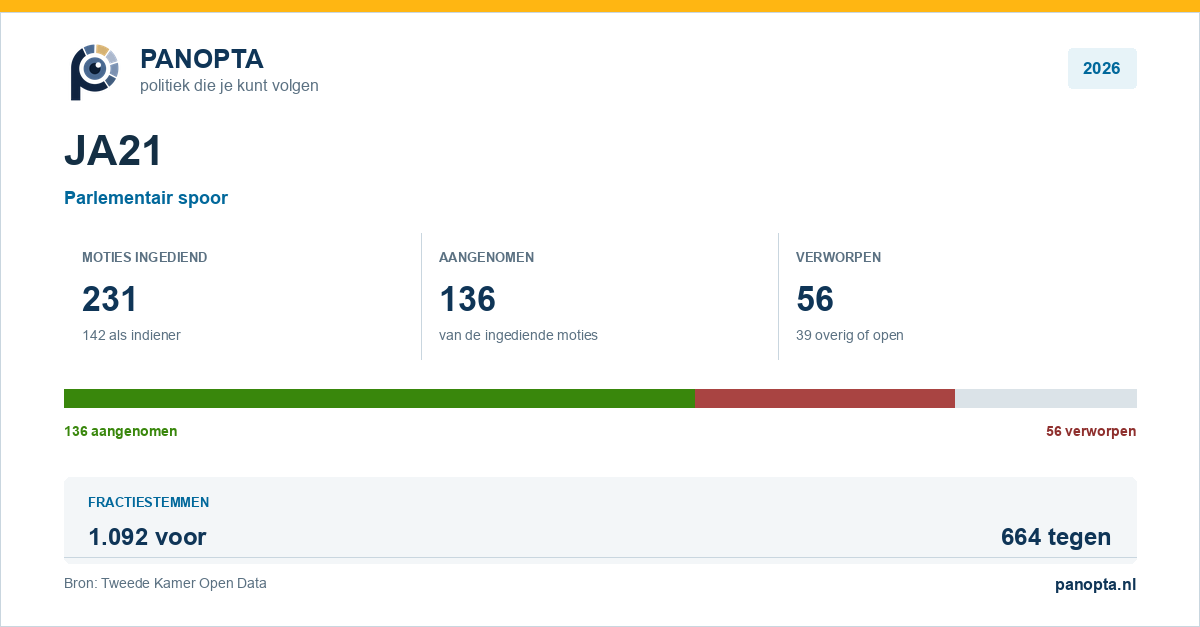Click the green accepted segment of bar
1200x627 pixels.
click(380, 398)
